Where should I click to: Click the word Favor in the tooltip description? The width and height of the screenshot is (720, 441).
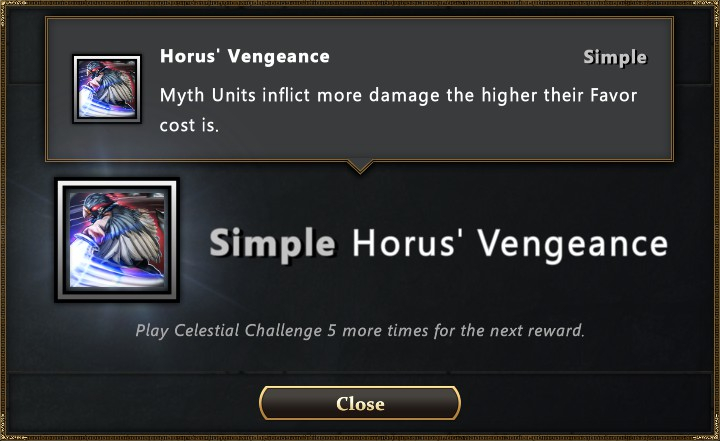613,96
